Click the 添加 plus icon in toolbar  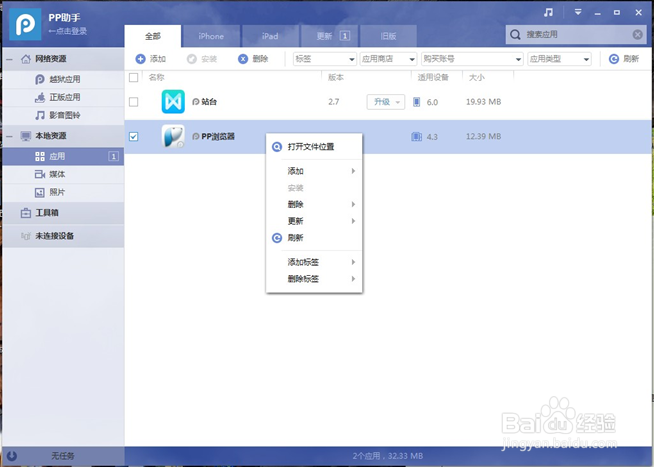tap(141, 59)
